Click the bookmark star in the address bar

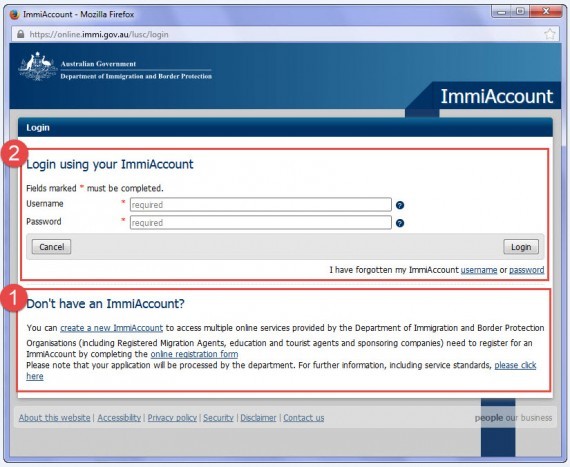pos(550,35)
